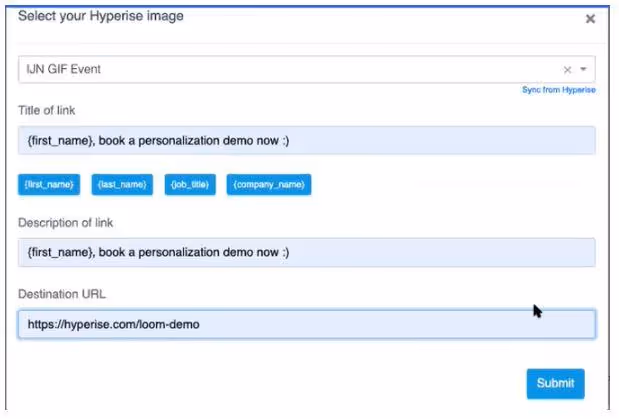The height and width of the screenshot is (419, 619).
Task: Open the IJN GIF Event image selector
Action: tap(306, 70)
